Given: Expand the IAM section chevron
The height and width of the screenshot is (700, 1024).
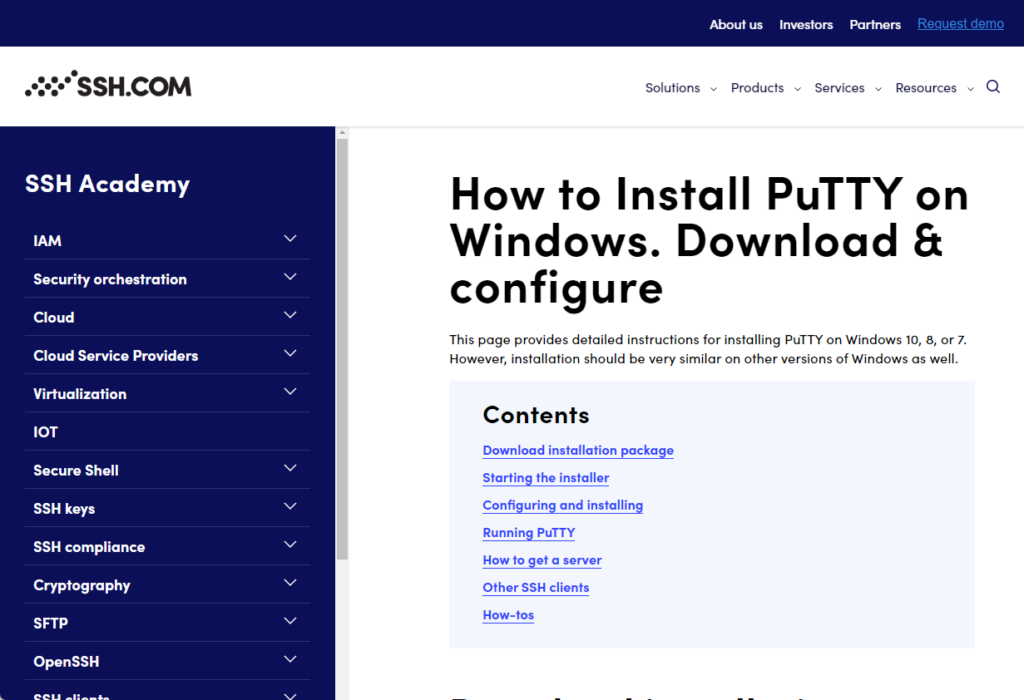Looking at the screenshot, I should pos(290,238).
